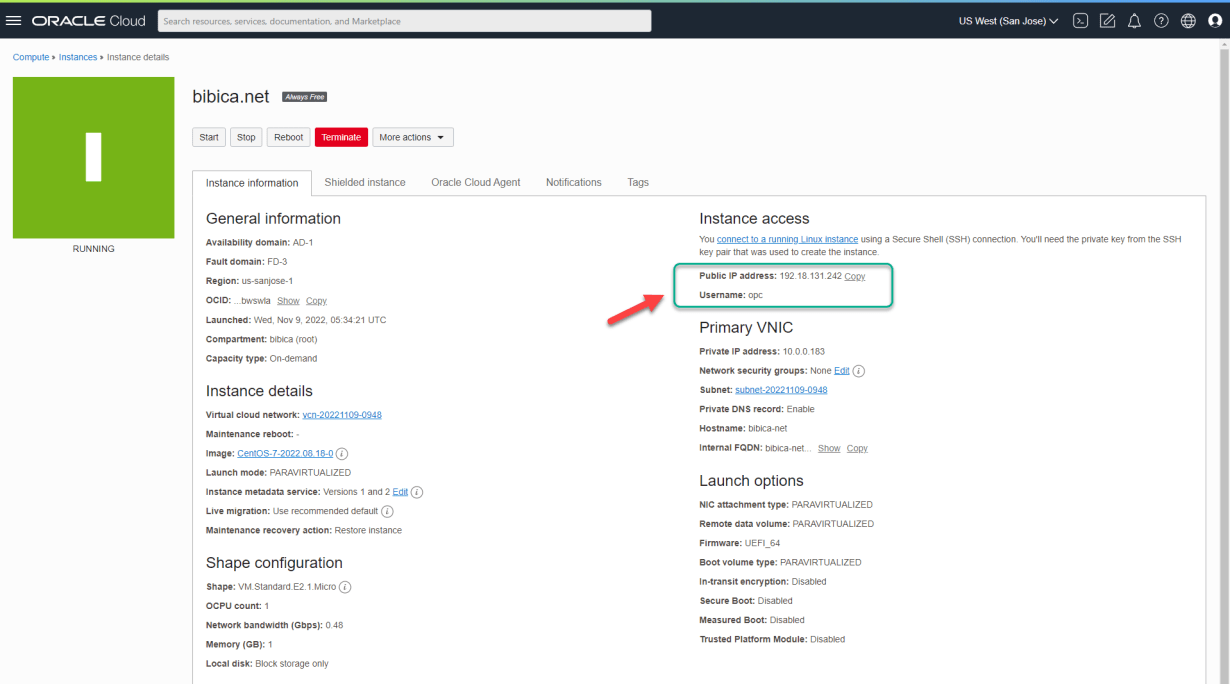
Task: Click the Oracle Cloud logo
Action: point(88,21)
